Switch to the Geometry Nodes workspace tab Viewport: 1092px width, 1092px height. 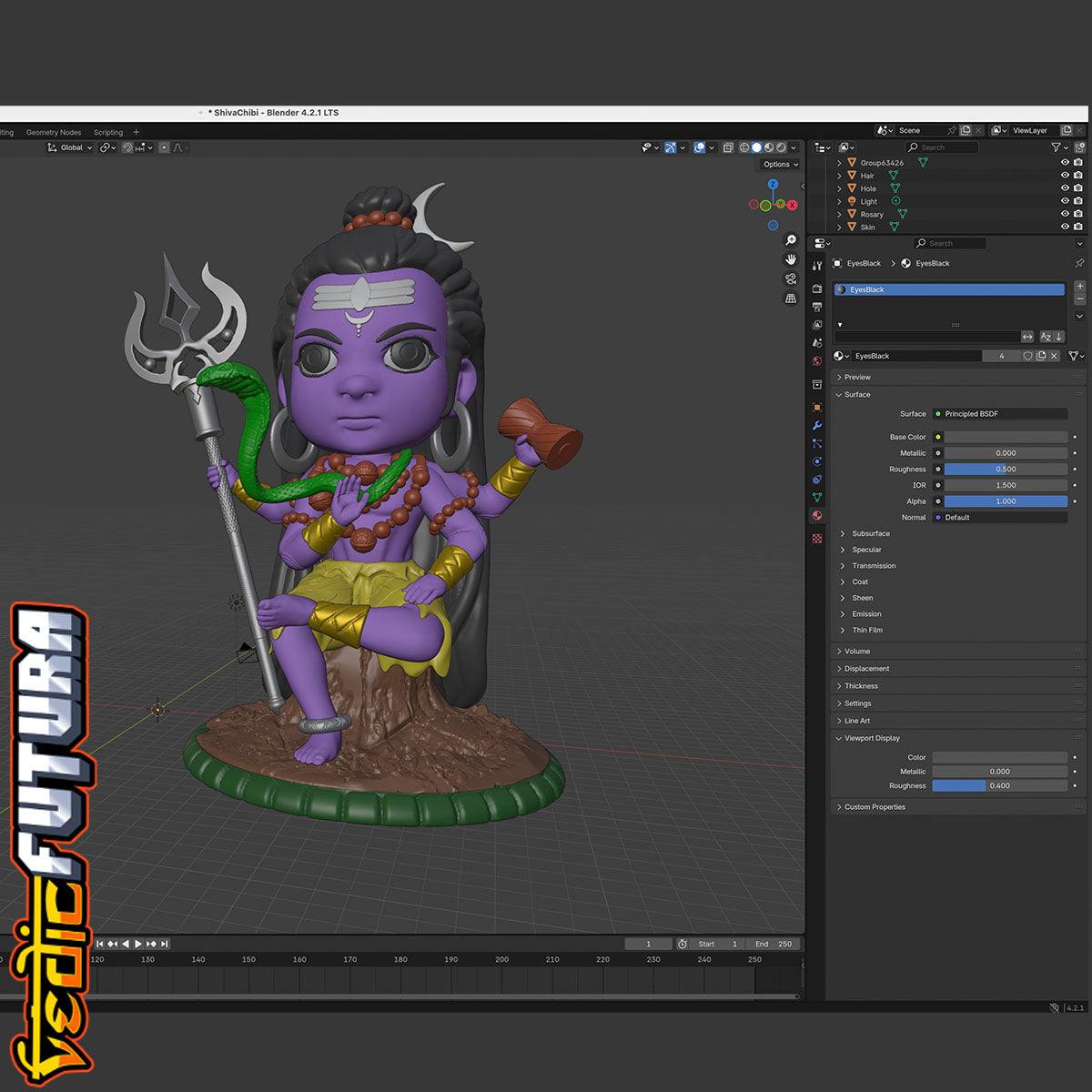54,132
